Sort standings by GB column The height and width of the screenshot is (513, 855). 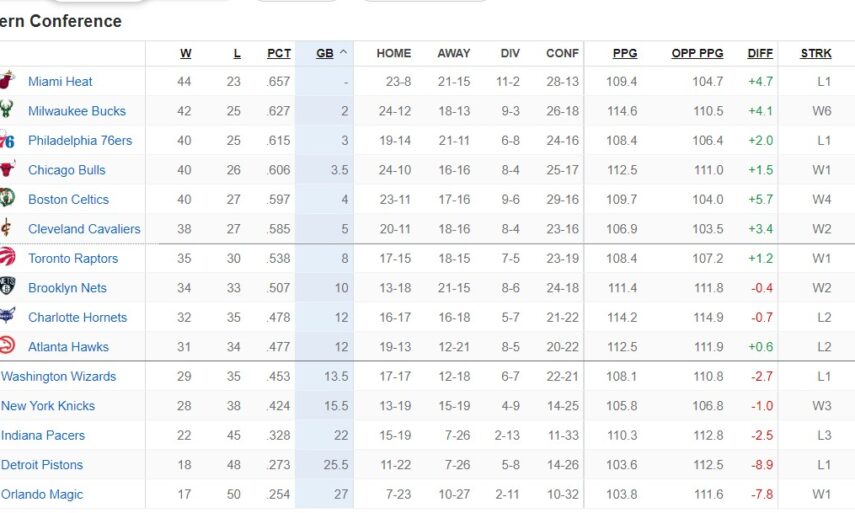pyautogui.click(x=325, y=54)
